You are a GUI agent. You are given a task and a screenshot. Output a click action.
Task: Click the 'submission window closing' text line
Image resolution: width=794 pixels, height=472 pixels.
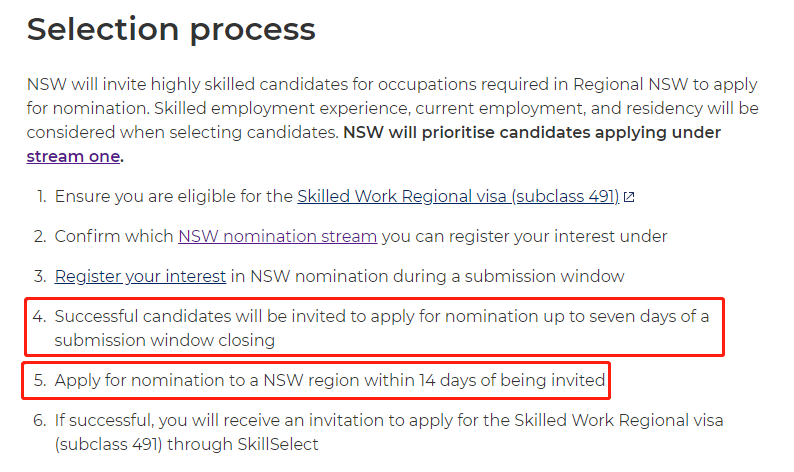click(165, 340)
